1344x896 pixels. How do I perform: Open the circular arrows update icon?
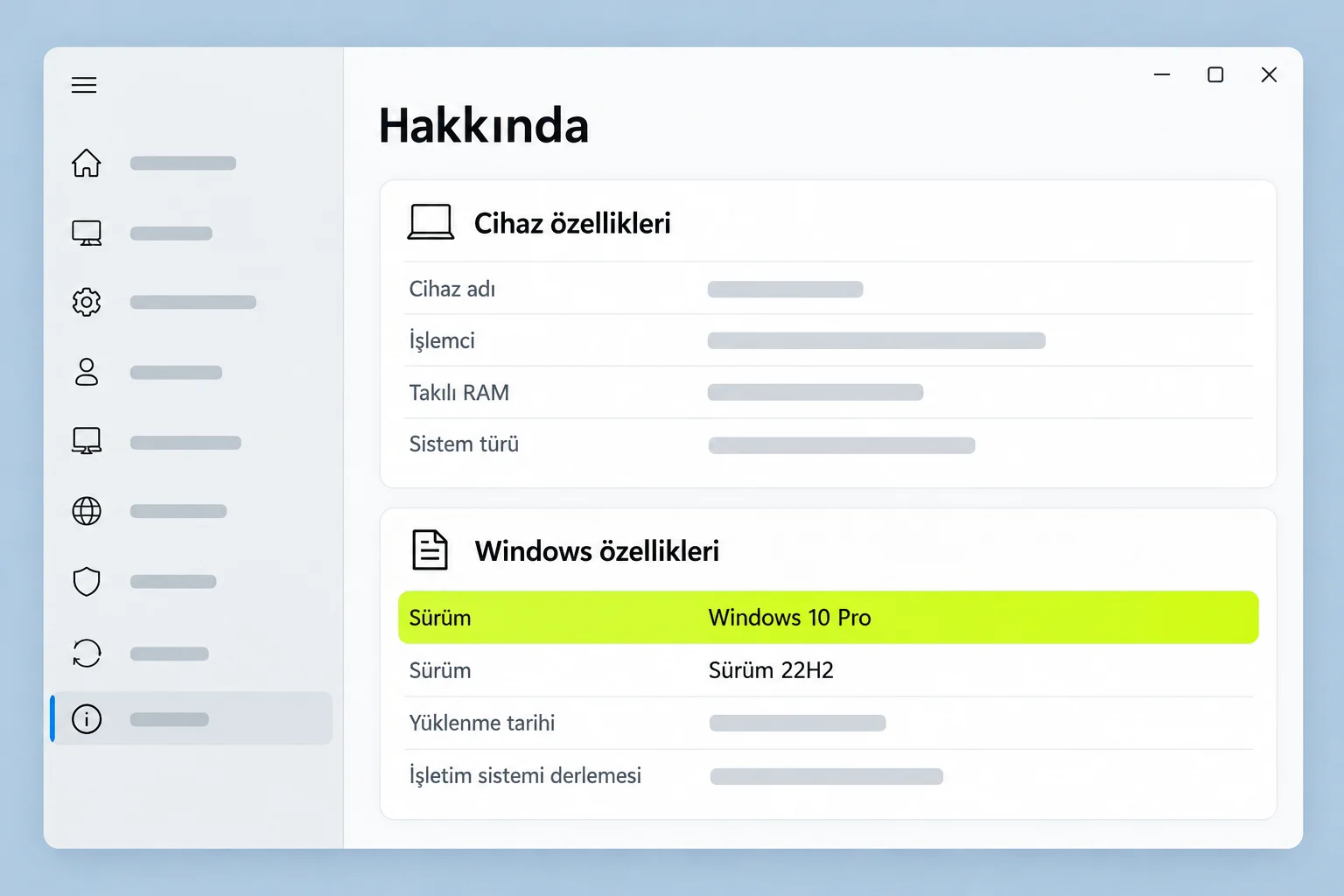click(x=87, y=653)
